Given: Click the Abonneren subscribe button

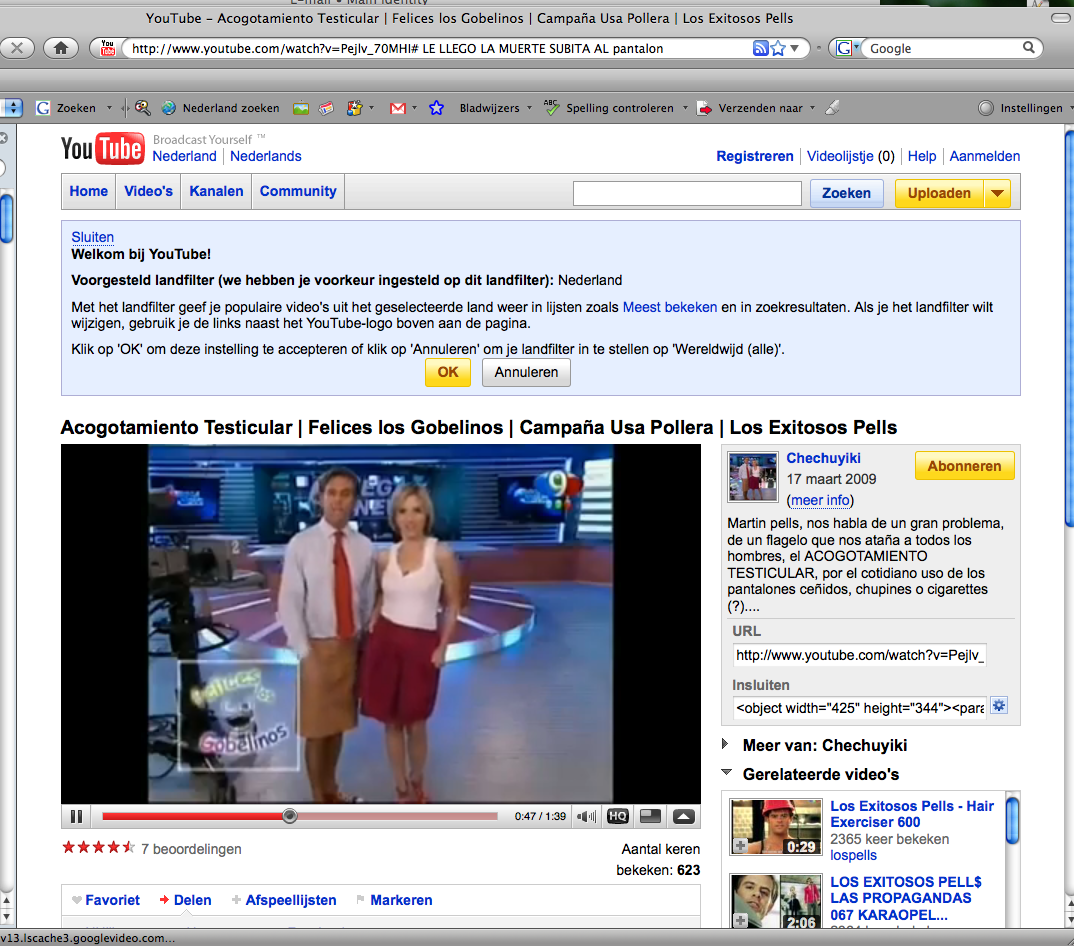Looking at the screenshot, I should 964,466.
